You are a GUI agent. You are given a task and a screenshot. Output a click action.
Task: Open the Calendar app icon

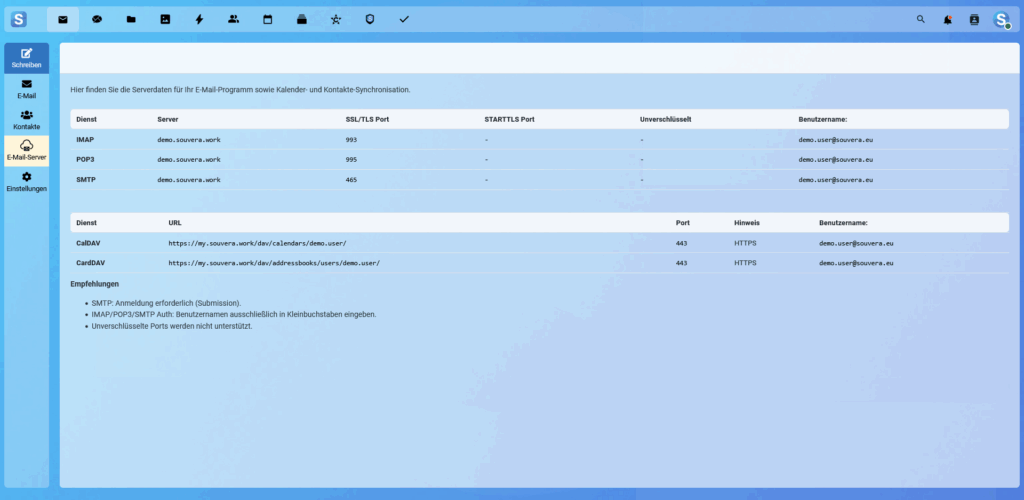pos(267,19)
